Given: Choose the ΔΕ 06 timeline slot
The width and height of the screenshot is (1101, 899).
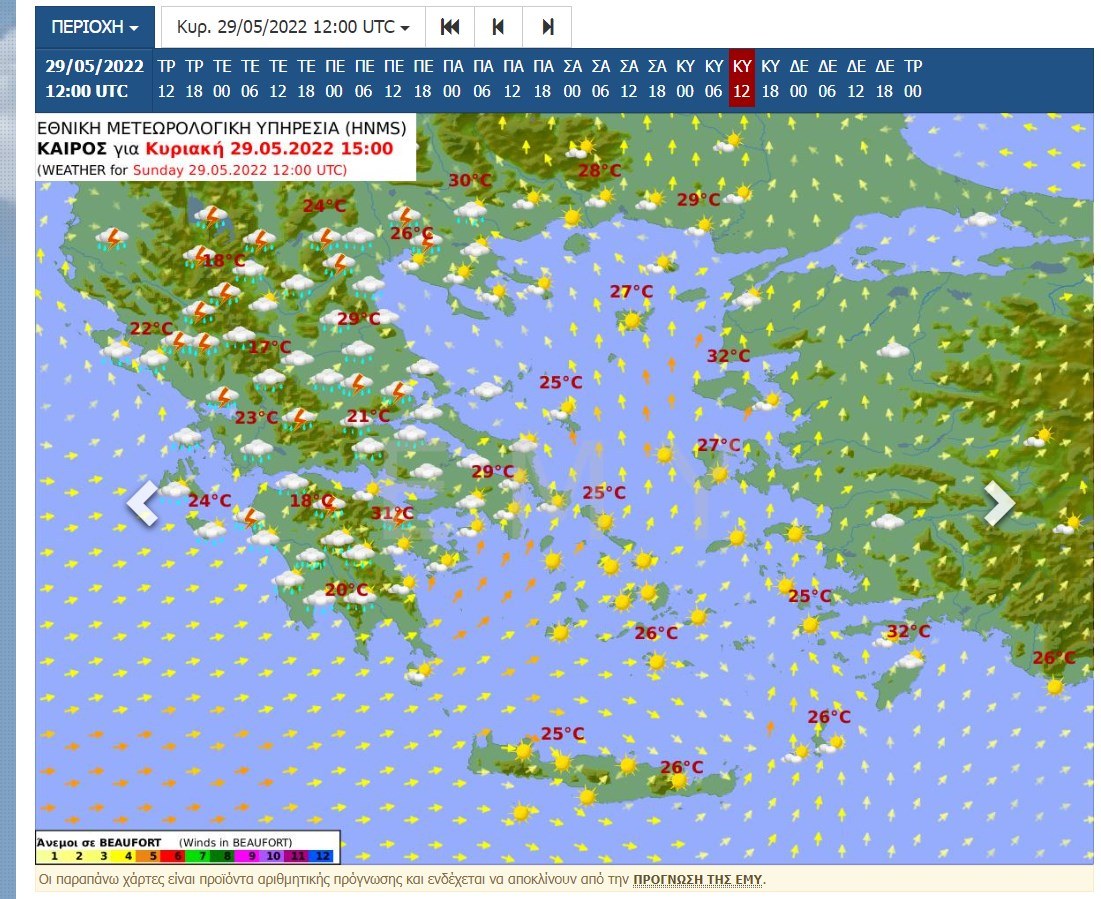Looking at the screenshot, I should click(x=827, y=78).
